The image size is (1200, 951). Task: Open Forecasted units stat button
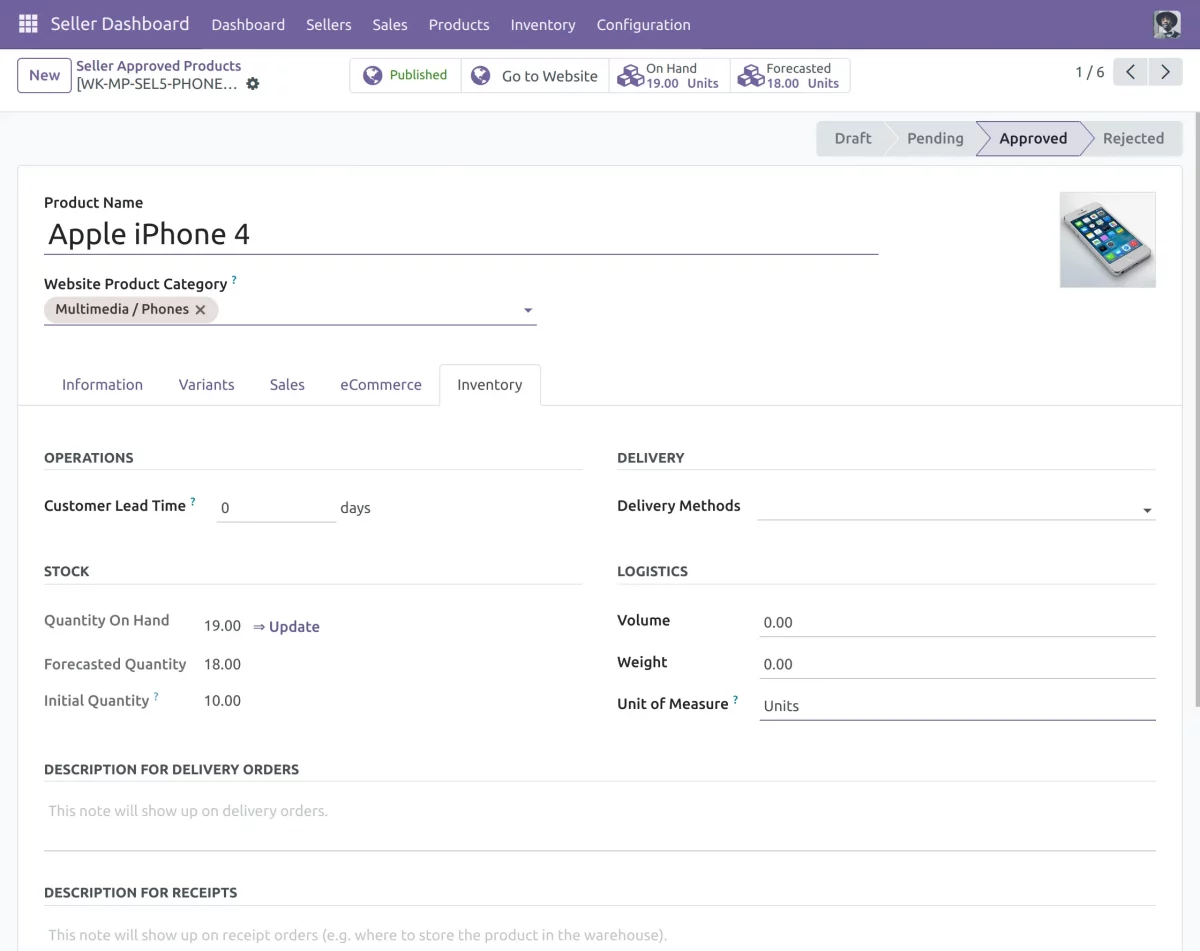(790, 76)
